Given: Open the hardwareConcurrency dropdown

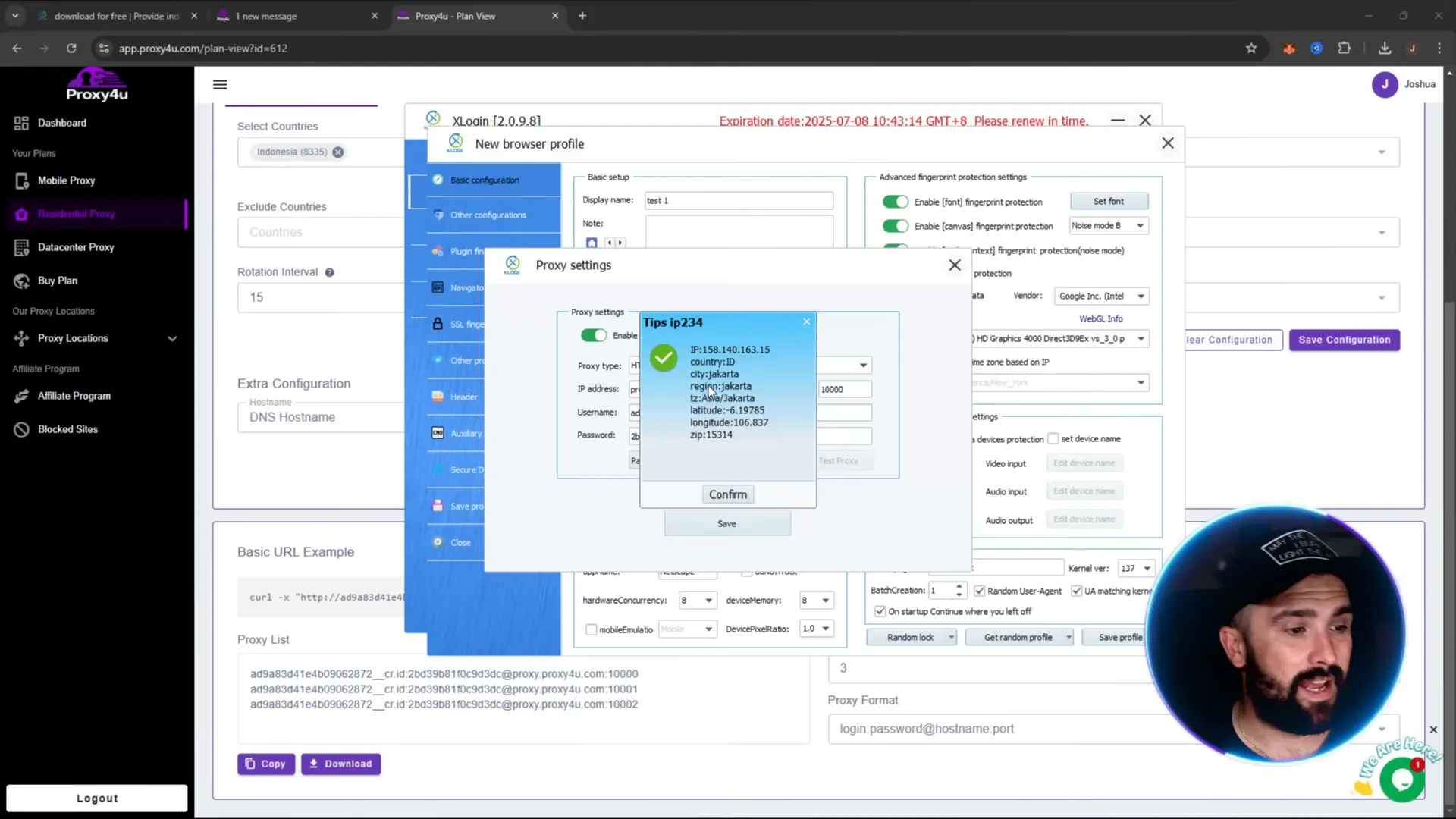Looking at the screenshot, I should coord(698,600).
